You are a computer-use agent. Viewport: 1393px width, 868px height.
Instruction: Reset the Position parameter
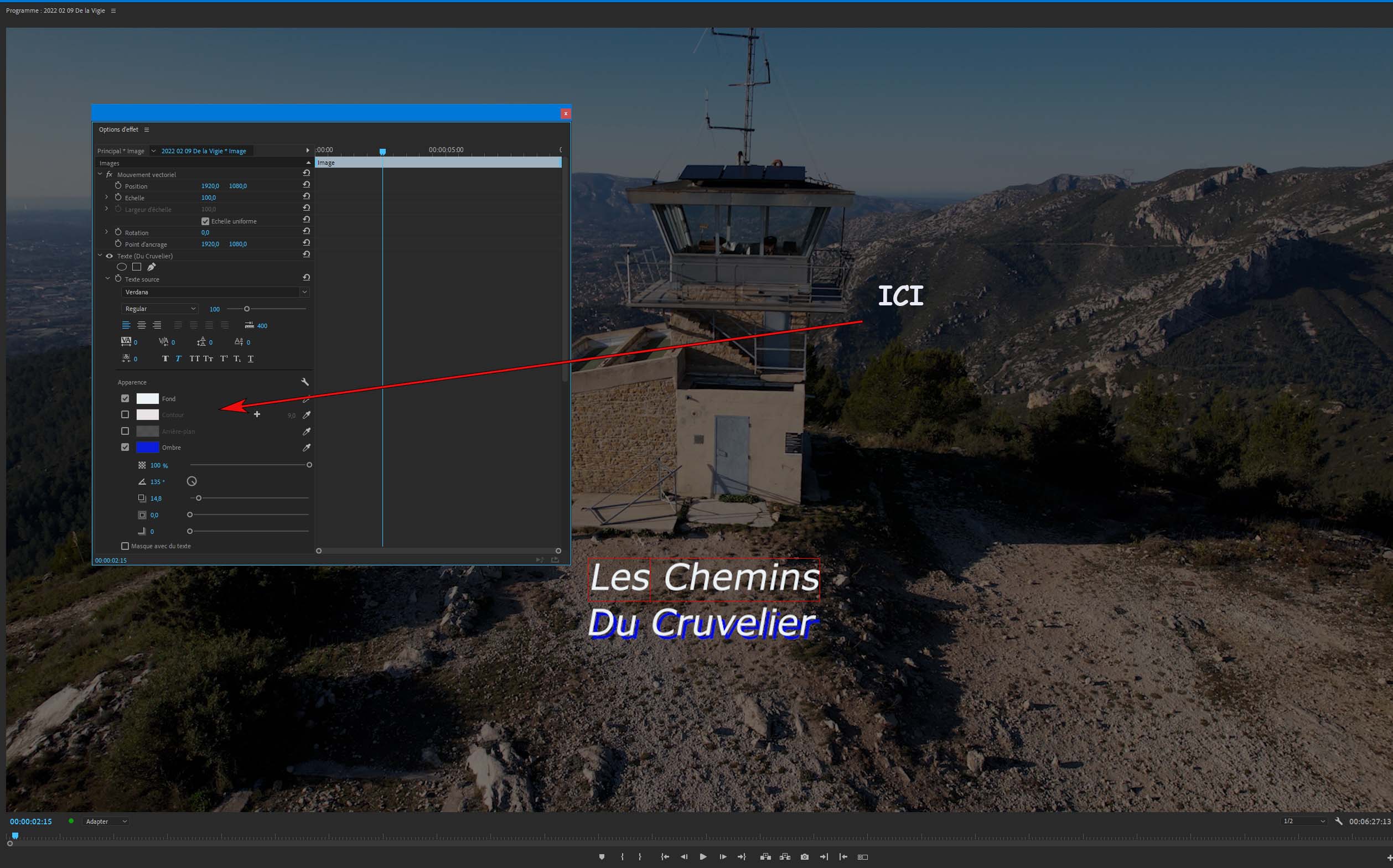307,185
